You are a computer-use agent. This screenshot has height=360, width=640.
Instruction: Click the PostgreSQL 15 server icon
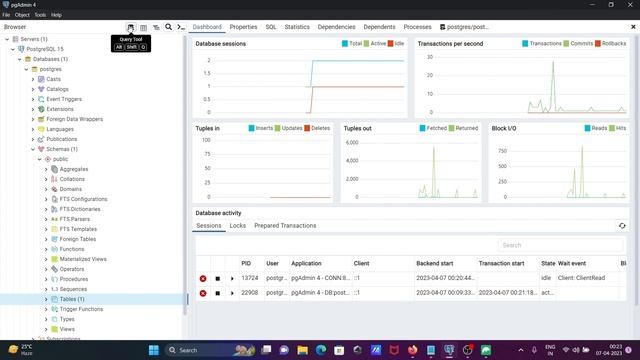point(21,49)
